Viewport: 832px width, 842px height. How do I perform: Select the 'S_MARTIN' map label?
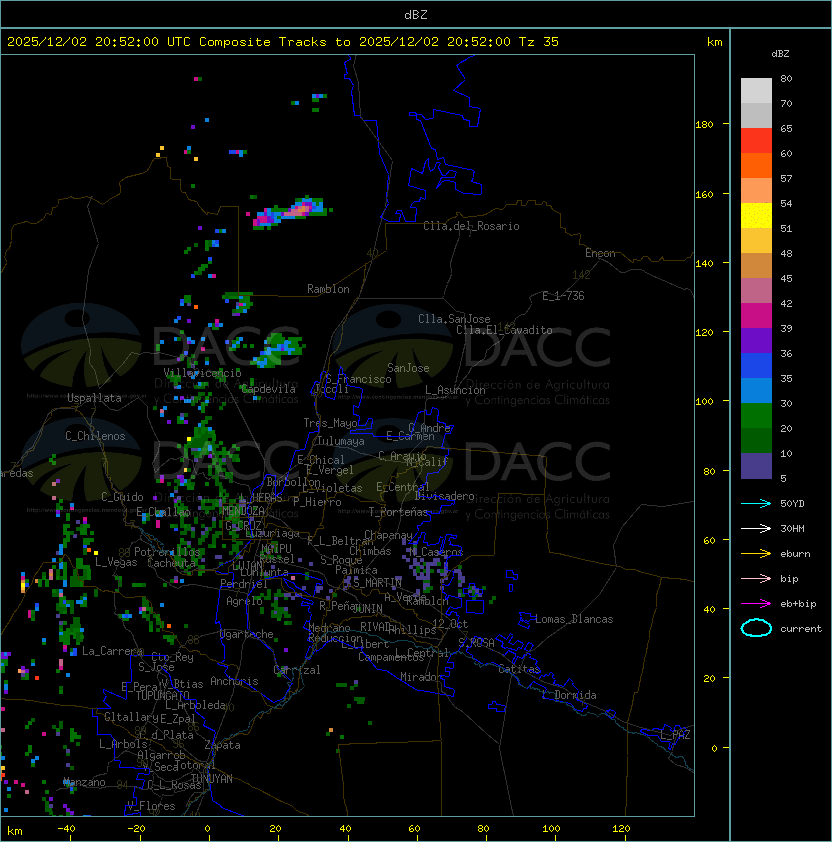coord(377,583)
